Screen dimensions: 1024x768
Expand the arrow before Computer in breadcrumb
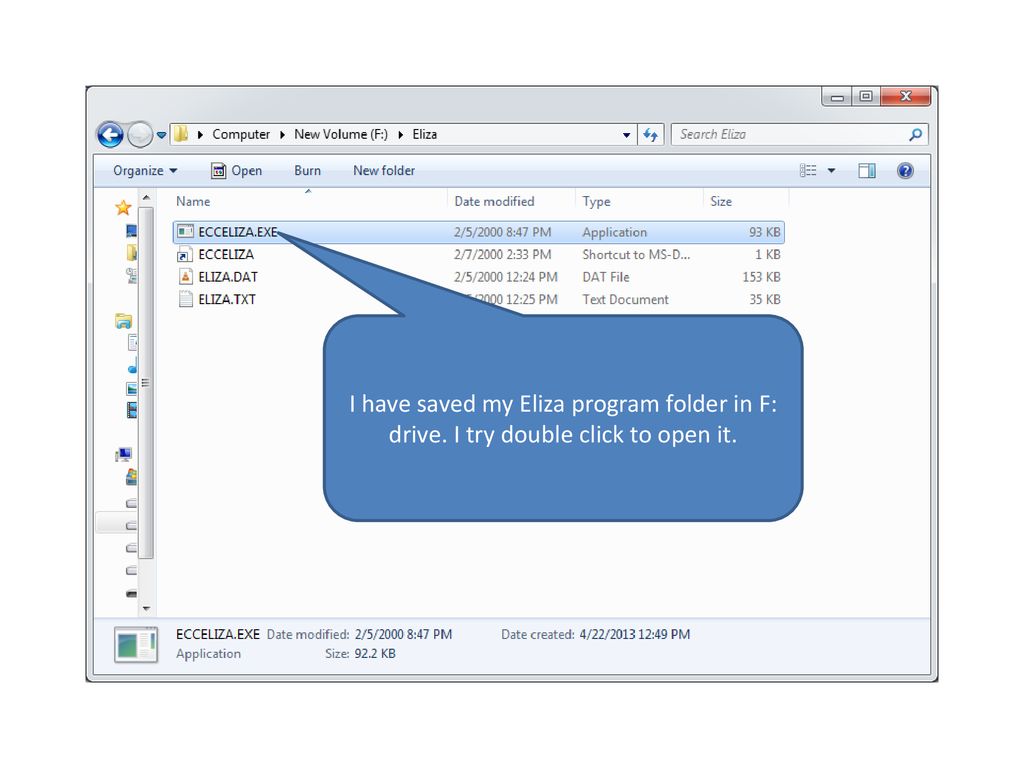(200, 135)
